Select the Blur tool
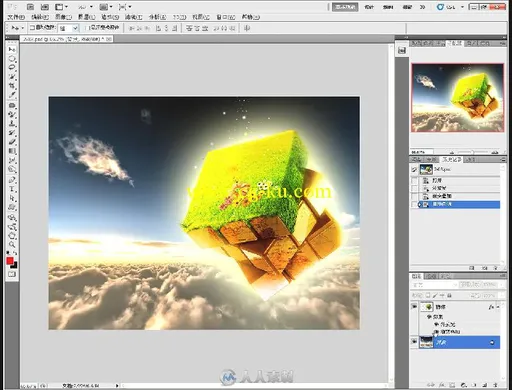512x390 pixels. coord(12,160)
